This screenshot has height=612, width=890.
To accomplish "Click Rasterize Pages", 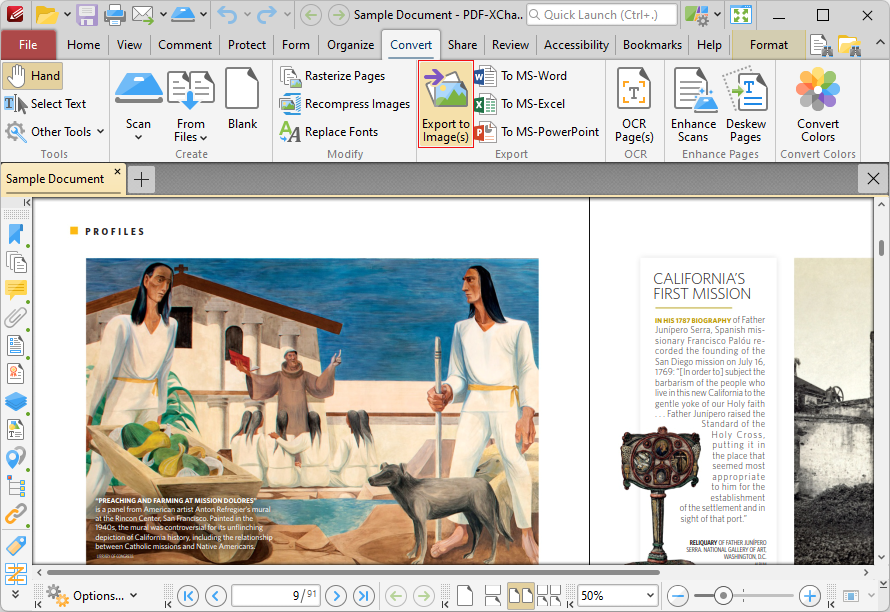I will [333, 76].
